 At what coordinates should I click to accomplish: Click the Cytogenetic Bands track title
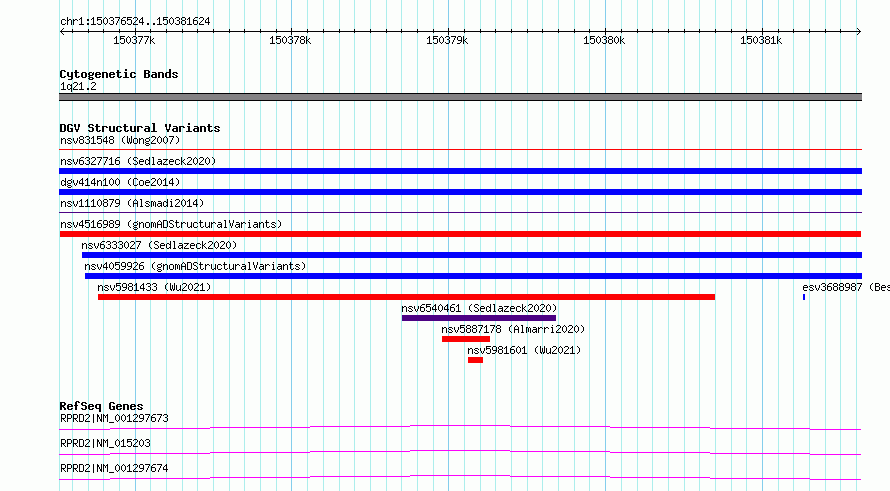click(x=119, y=74)
